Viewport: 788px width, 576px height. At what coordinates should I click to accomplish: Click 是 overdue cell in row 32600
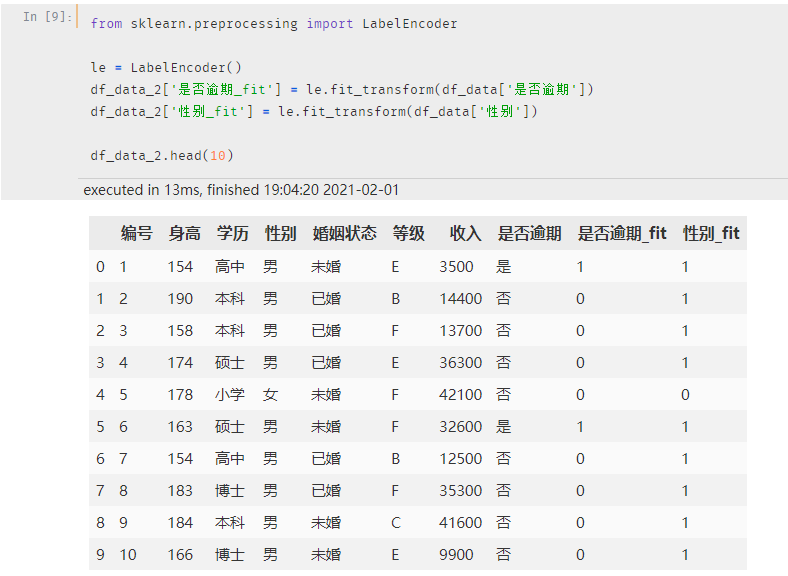pyautogui.click(x=504, y=427)
